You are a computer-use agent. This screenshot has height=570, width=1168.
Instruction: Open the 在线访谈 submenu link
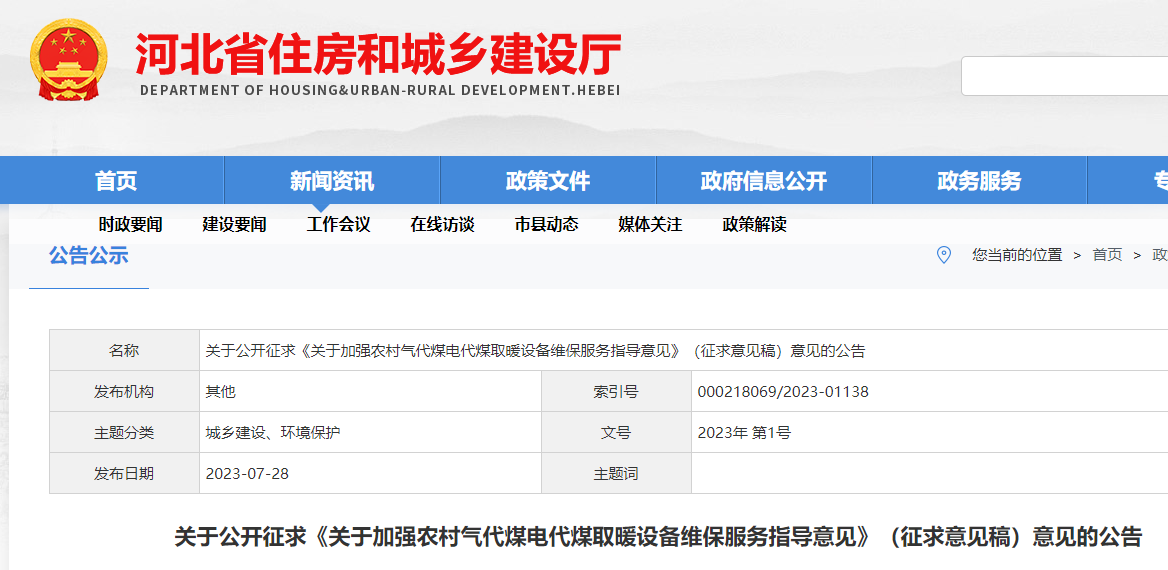[x=442, y=225]
